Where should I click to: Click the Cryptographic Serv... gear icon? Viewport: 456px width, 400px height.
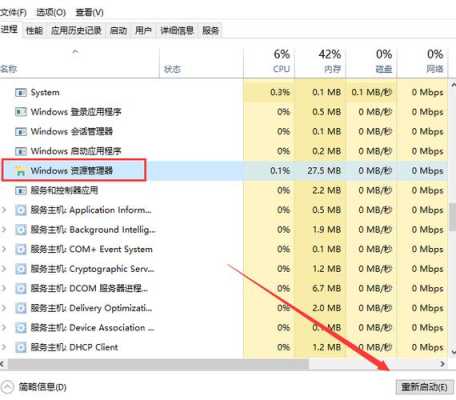click(x=21, y=269)
